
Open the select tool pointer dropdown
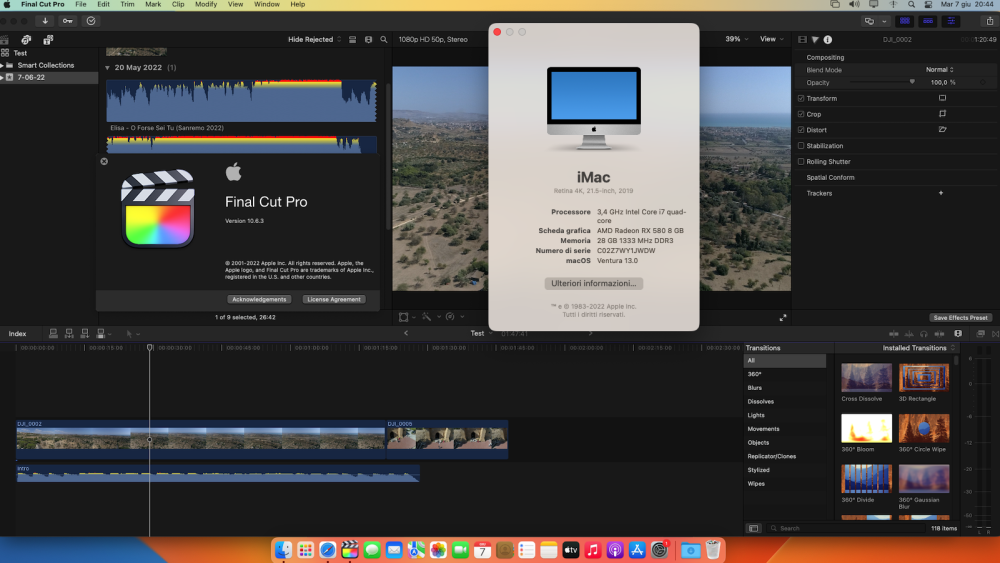(x=133, y=333)
